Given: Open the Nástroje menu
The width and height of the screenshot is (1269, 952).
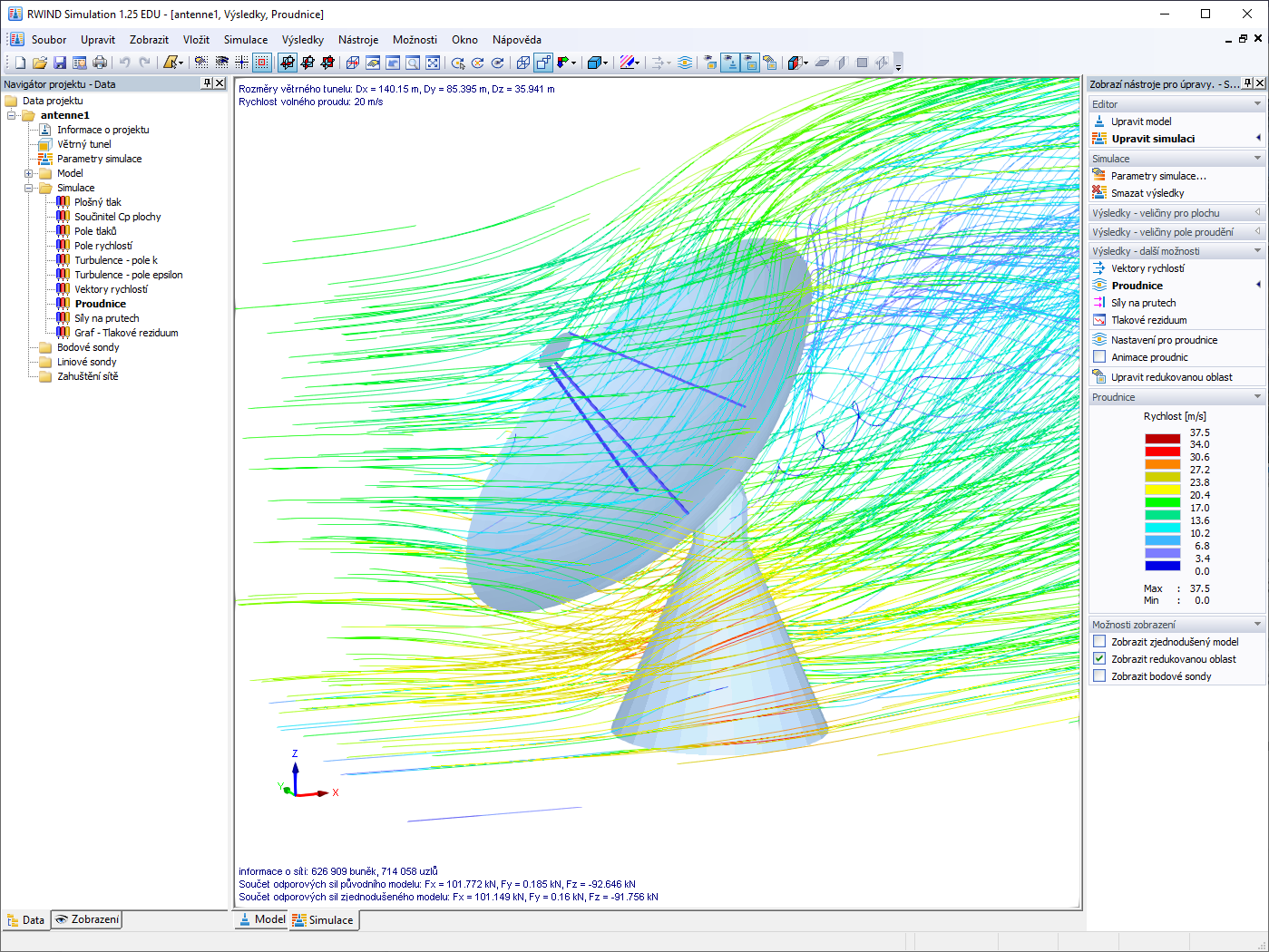Looking at the screenshot, I should [x=358, y=40].
